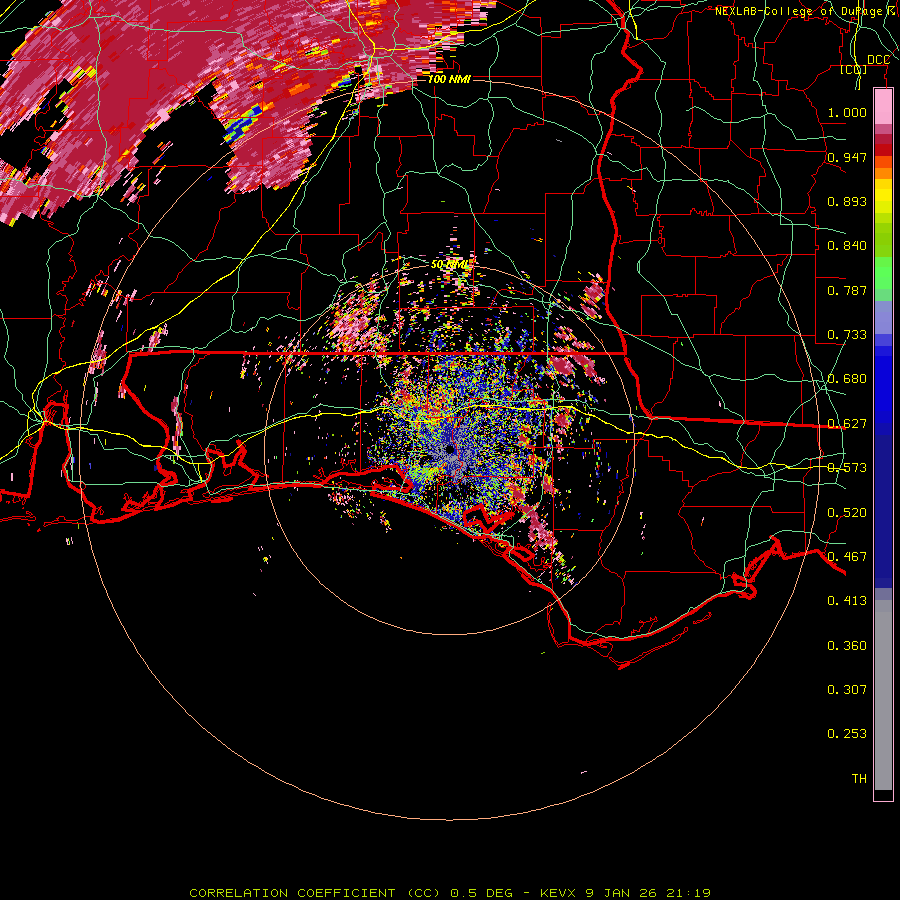The height and width of the screenshot is (900, 900).
Task: Click the [CC] unit label
Action: pyautogui.click(x=854, y=70)
